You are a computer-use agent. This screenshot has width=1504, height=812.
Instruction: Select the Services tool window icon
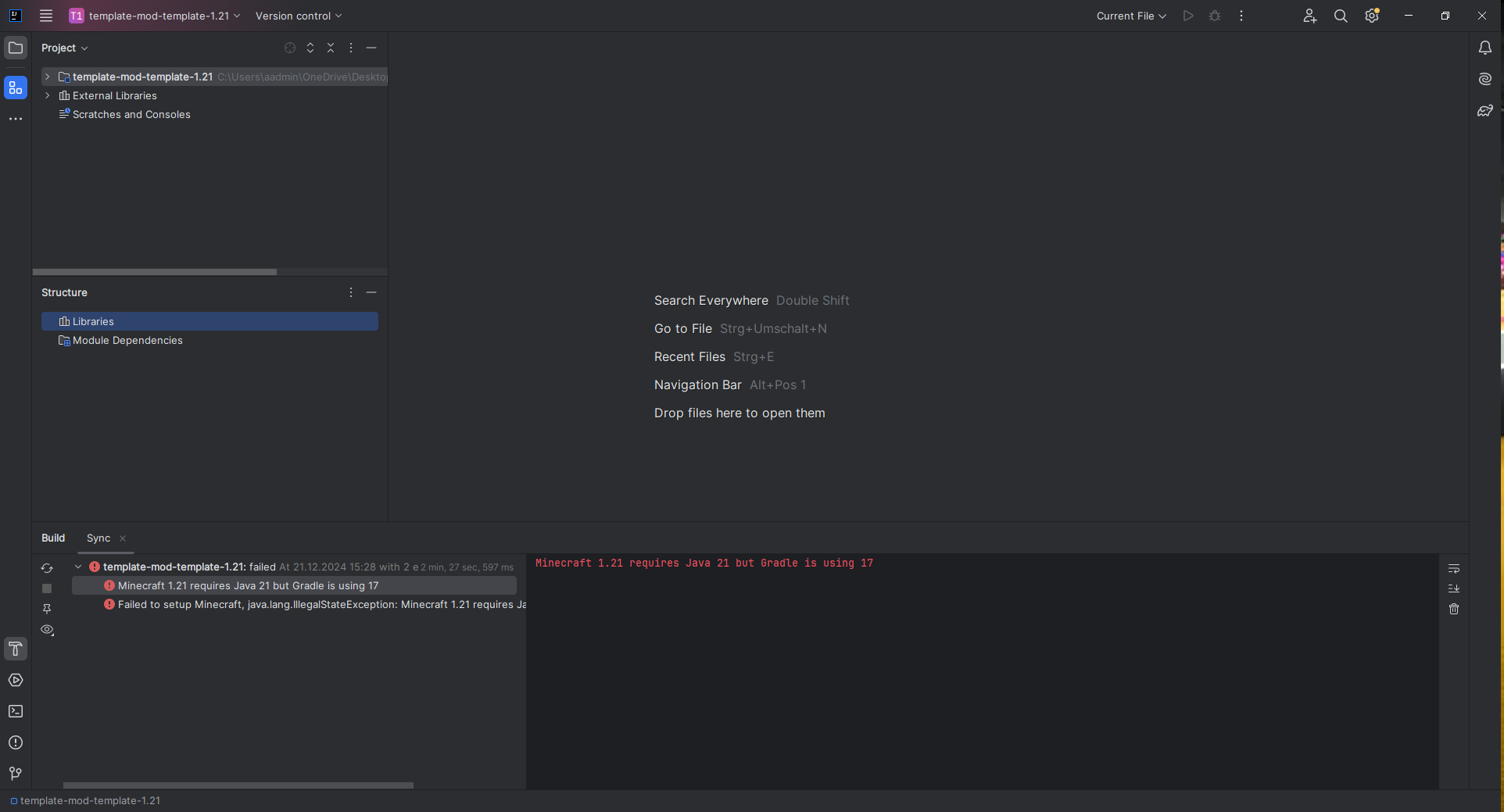click(16, 680)
